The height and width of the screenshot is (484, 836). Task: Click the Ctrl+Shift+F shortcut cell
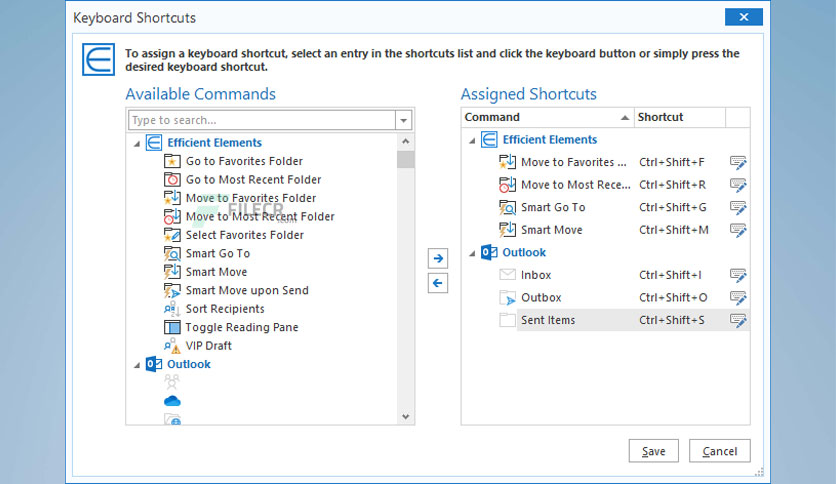[672, 162]
